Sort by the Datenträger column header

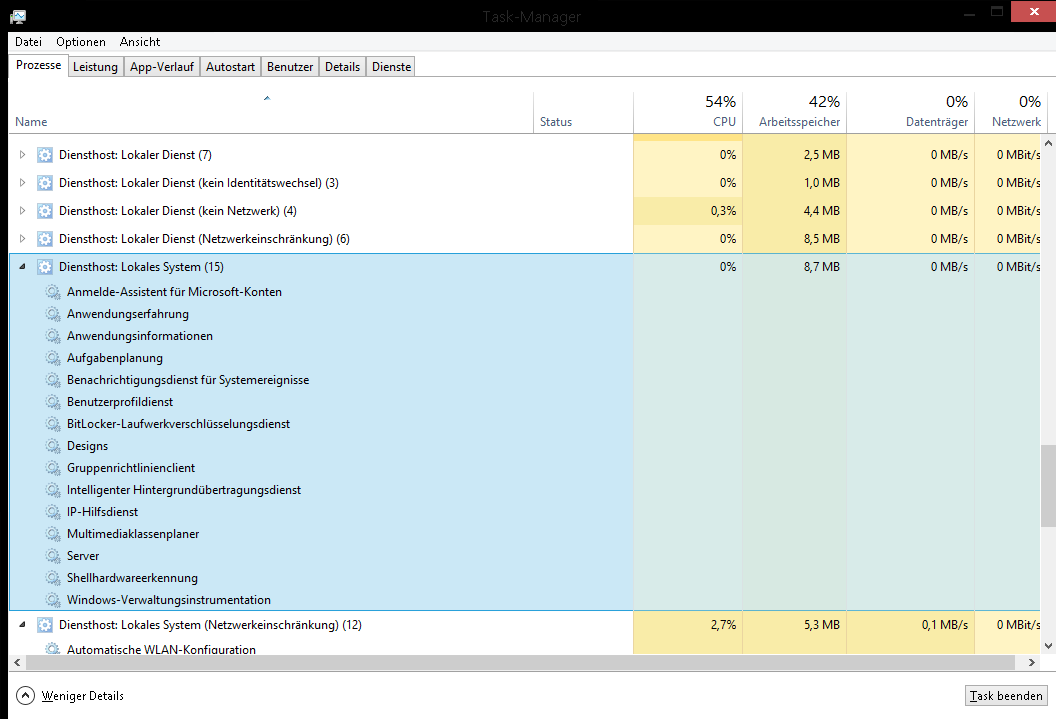(911, 112)
